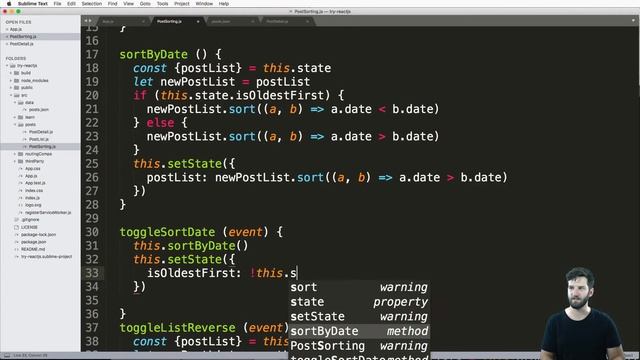The height and width of the screenshot is (360, 640).
Task: Click the learn folder icon
Action: point(21,117)
